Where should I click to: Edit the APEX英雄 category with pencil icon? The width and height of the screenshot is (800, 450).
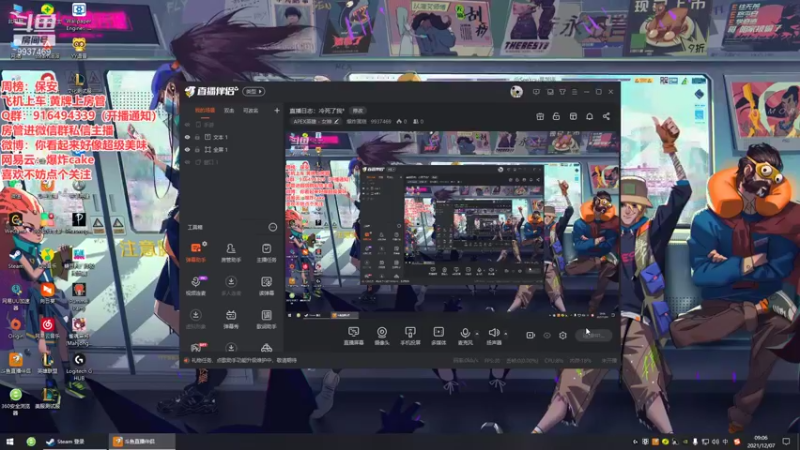pyautogui.click(x=336, y=121)
